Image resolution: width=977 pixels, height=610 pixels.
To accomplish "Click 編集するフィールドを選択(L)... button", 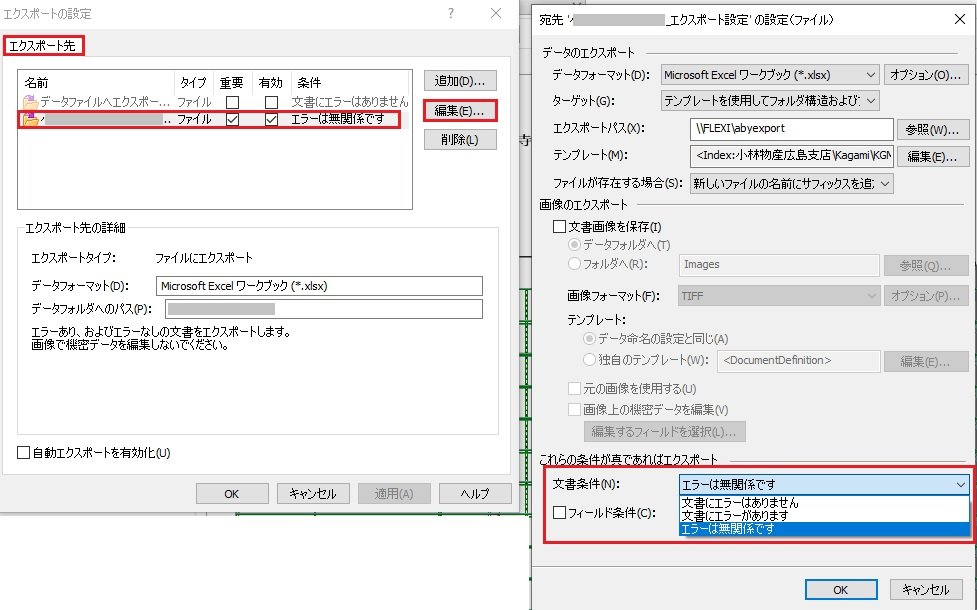I will click(x=664, y=431).
